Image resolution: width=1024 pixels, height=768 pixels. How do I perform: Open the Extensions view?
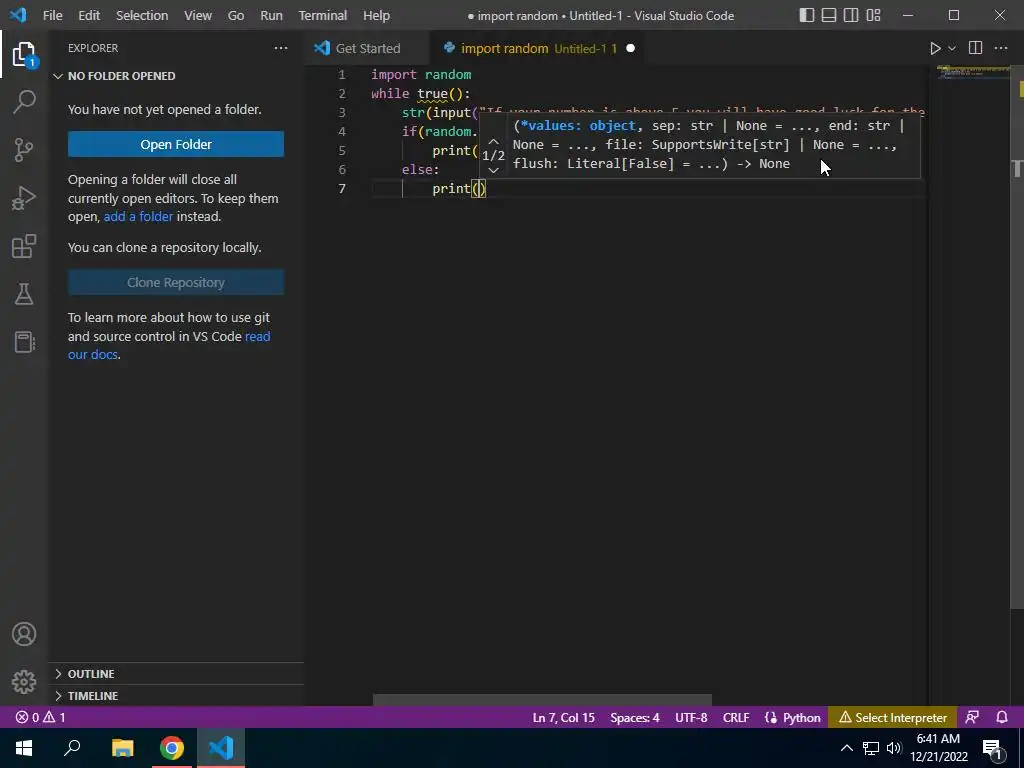(x=24, y=246)
